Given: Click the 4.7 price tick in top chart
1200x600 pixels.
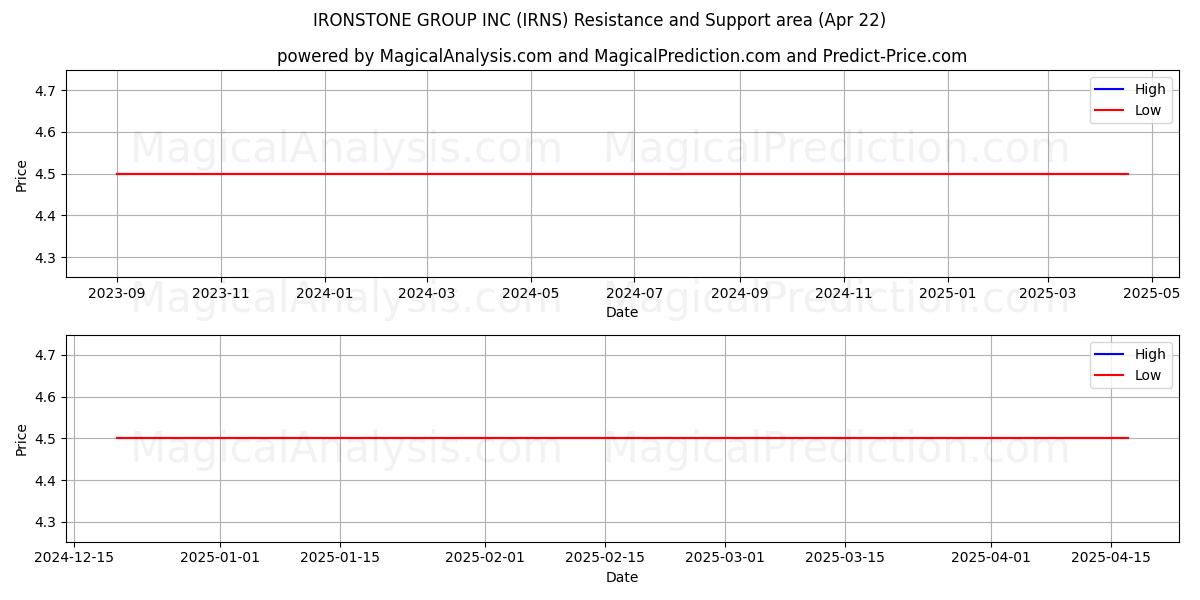Looking at the screenshot, I should [x=48, y=91].
